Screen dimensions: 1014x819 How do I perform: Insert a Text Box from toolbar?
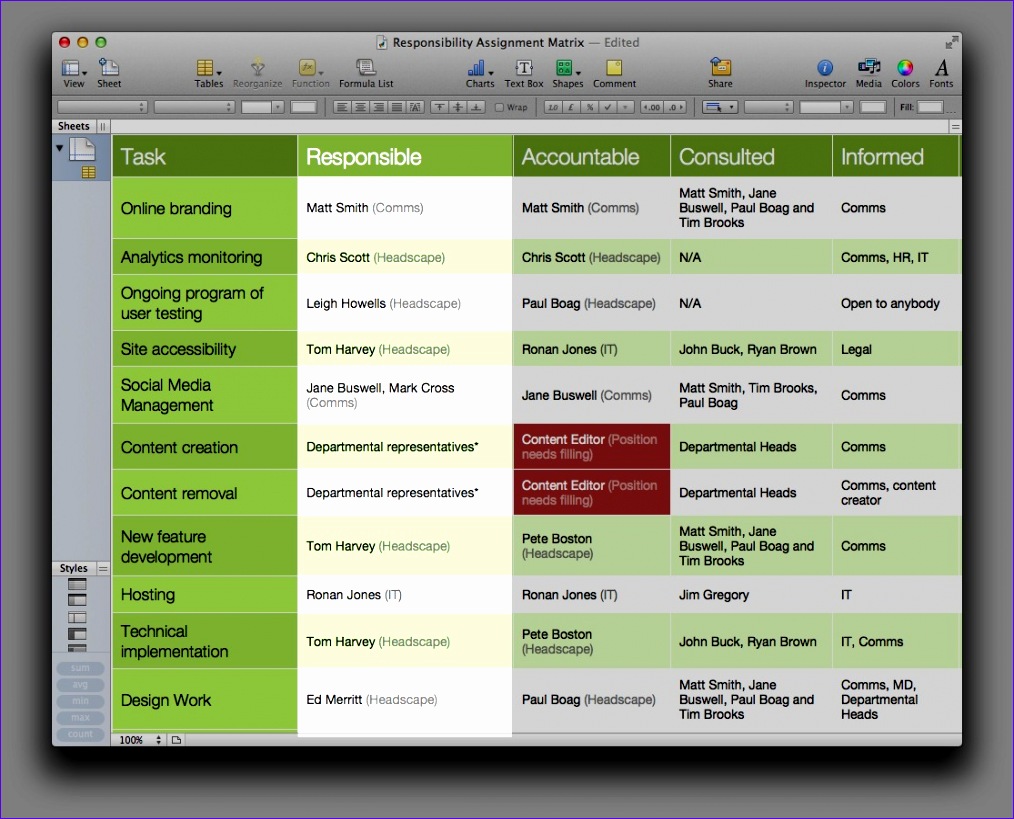(x=524, y=73)
